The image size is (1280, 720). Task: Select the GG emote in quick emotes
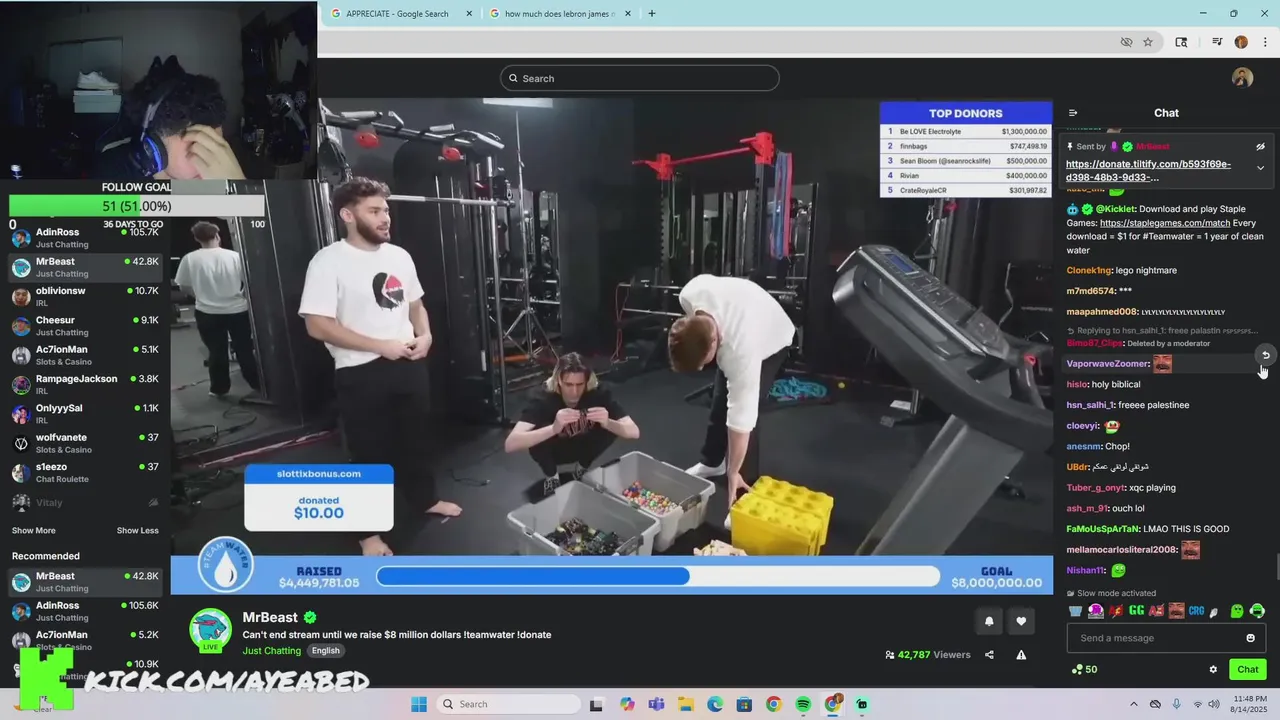point(1136,611)
